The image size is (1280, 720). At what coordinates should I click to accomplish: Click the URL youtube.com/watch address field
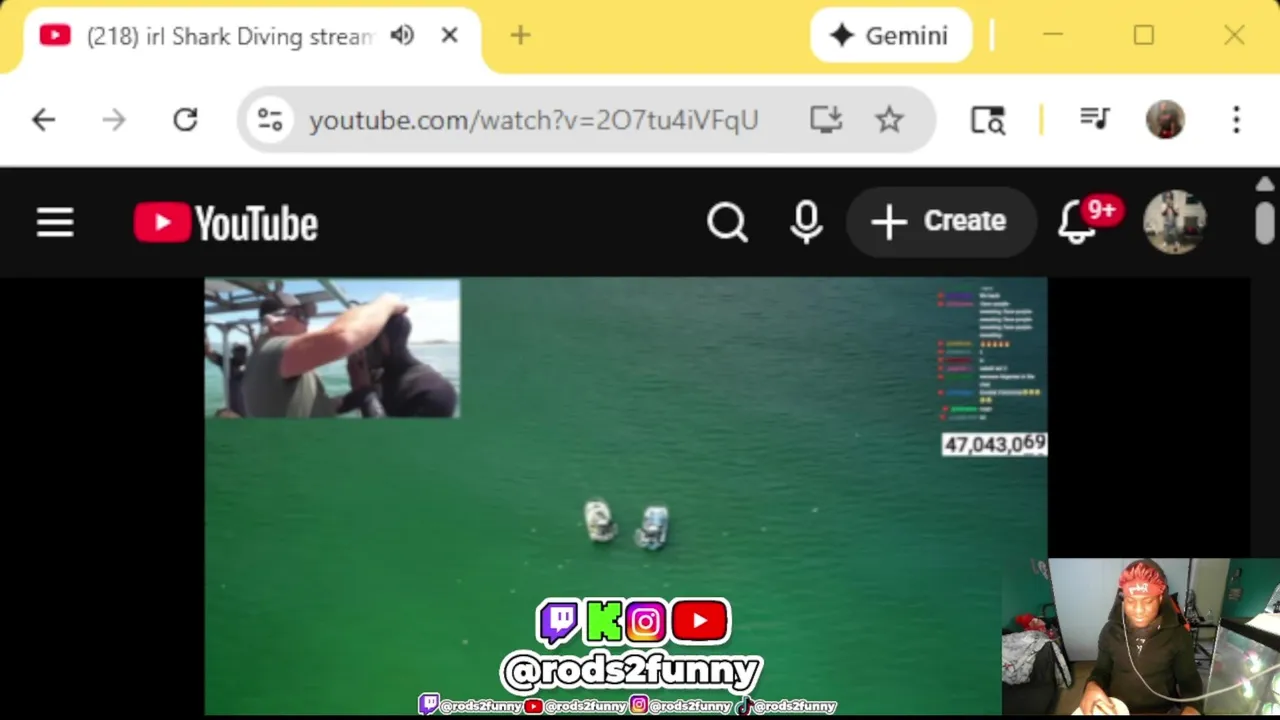click(533, 120)
